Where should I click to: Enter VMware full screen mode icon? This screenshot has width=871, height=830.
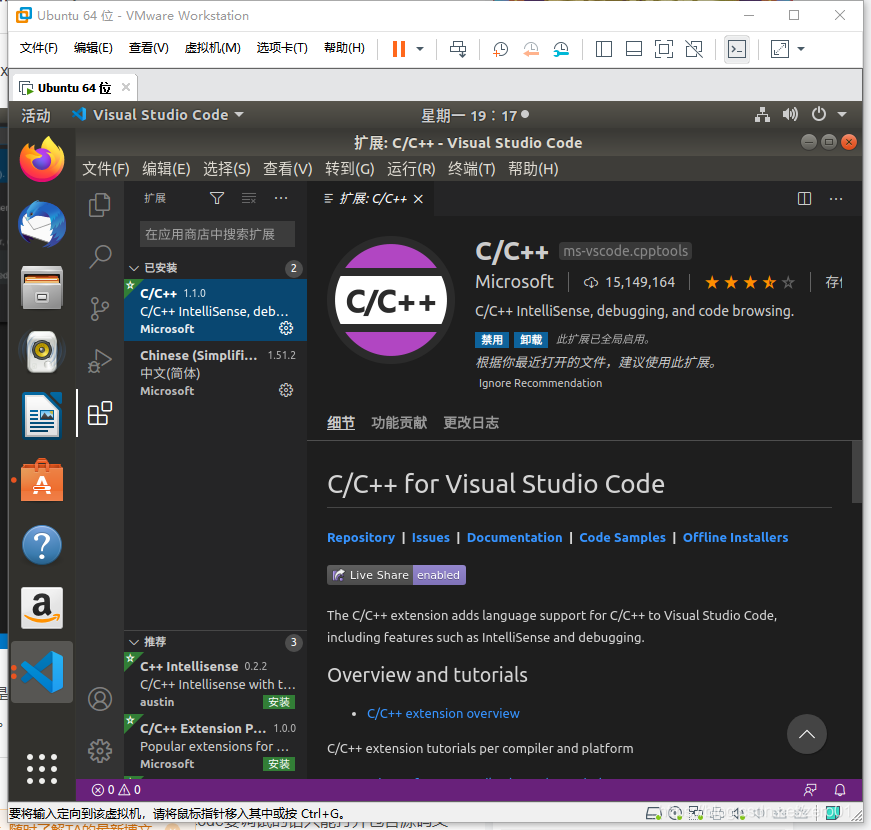664,49
